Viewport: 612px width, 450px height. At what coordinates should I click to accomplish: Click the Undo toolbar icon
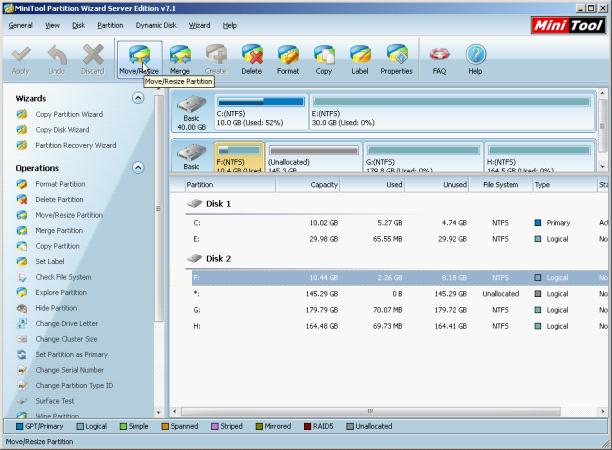(x=57, y=55)
